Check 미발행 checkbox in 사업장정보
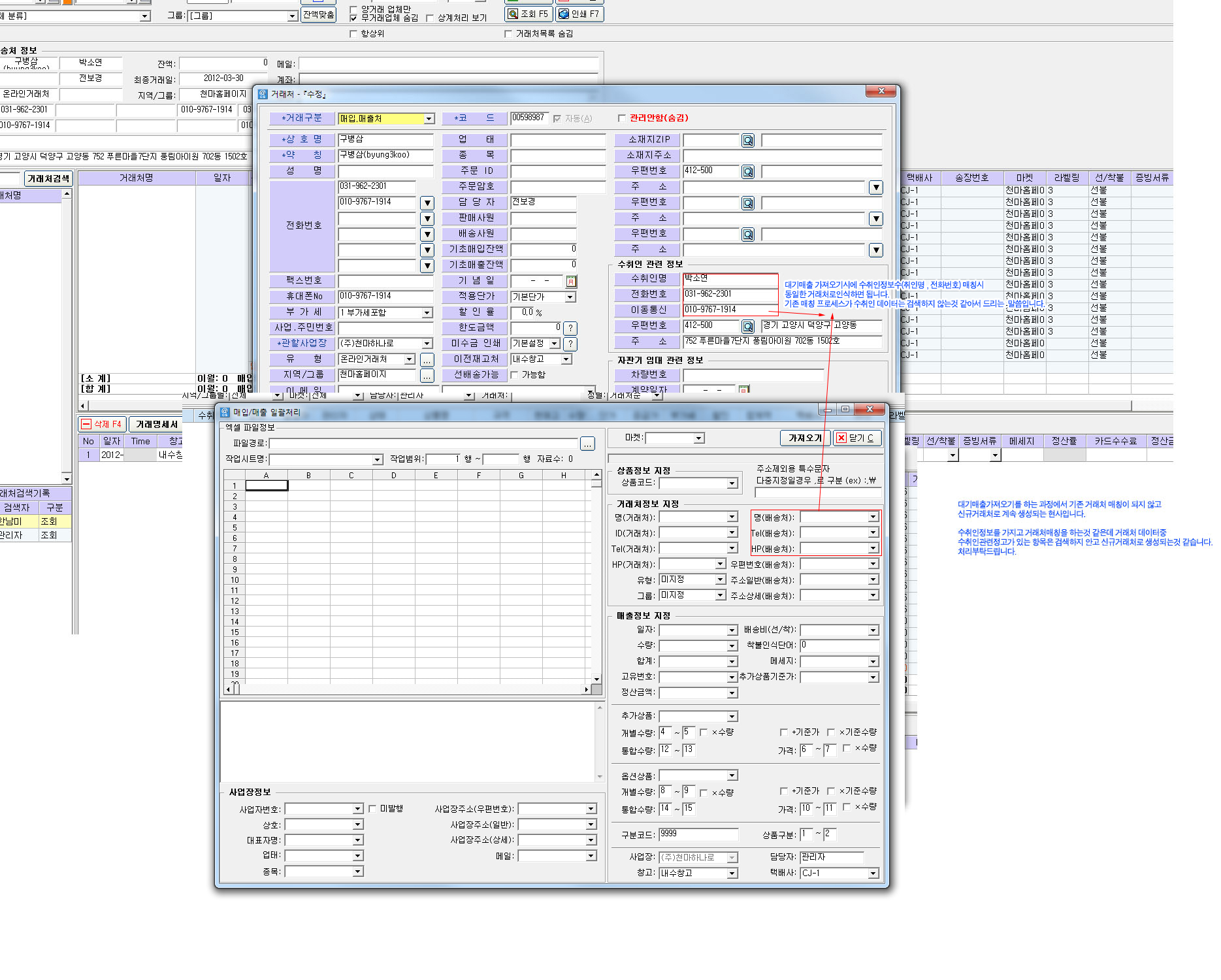1221x980 pixels. coord(373,809)
